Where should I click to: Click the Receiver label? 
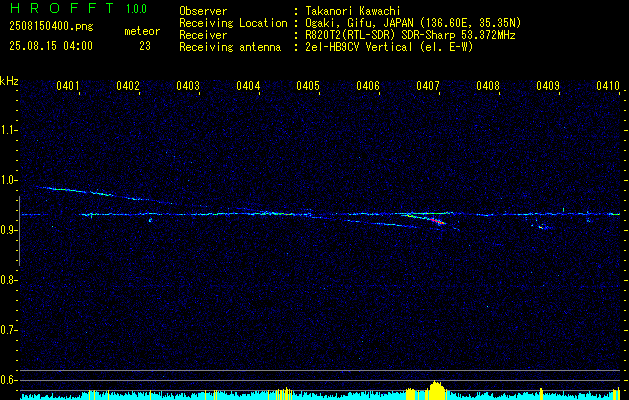pos(203,35)
